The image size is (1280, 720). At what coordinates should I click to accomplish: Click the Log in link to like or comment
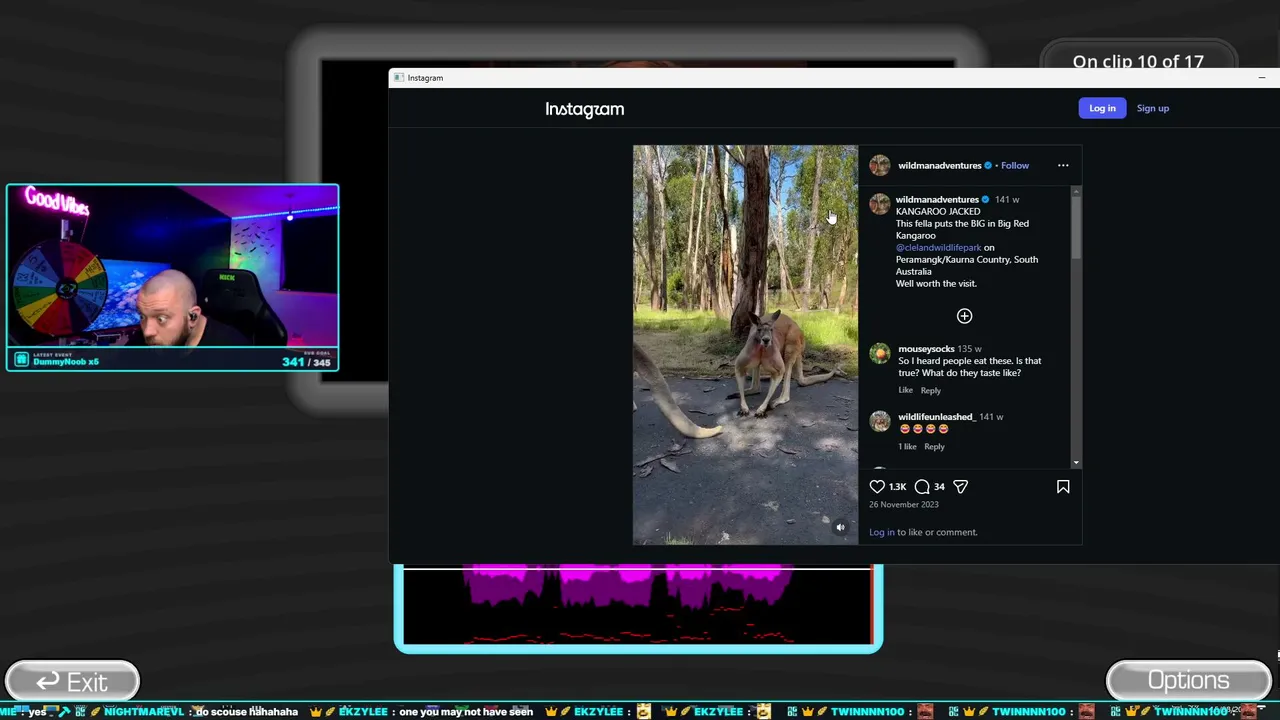[881, 532]
